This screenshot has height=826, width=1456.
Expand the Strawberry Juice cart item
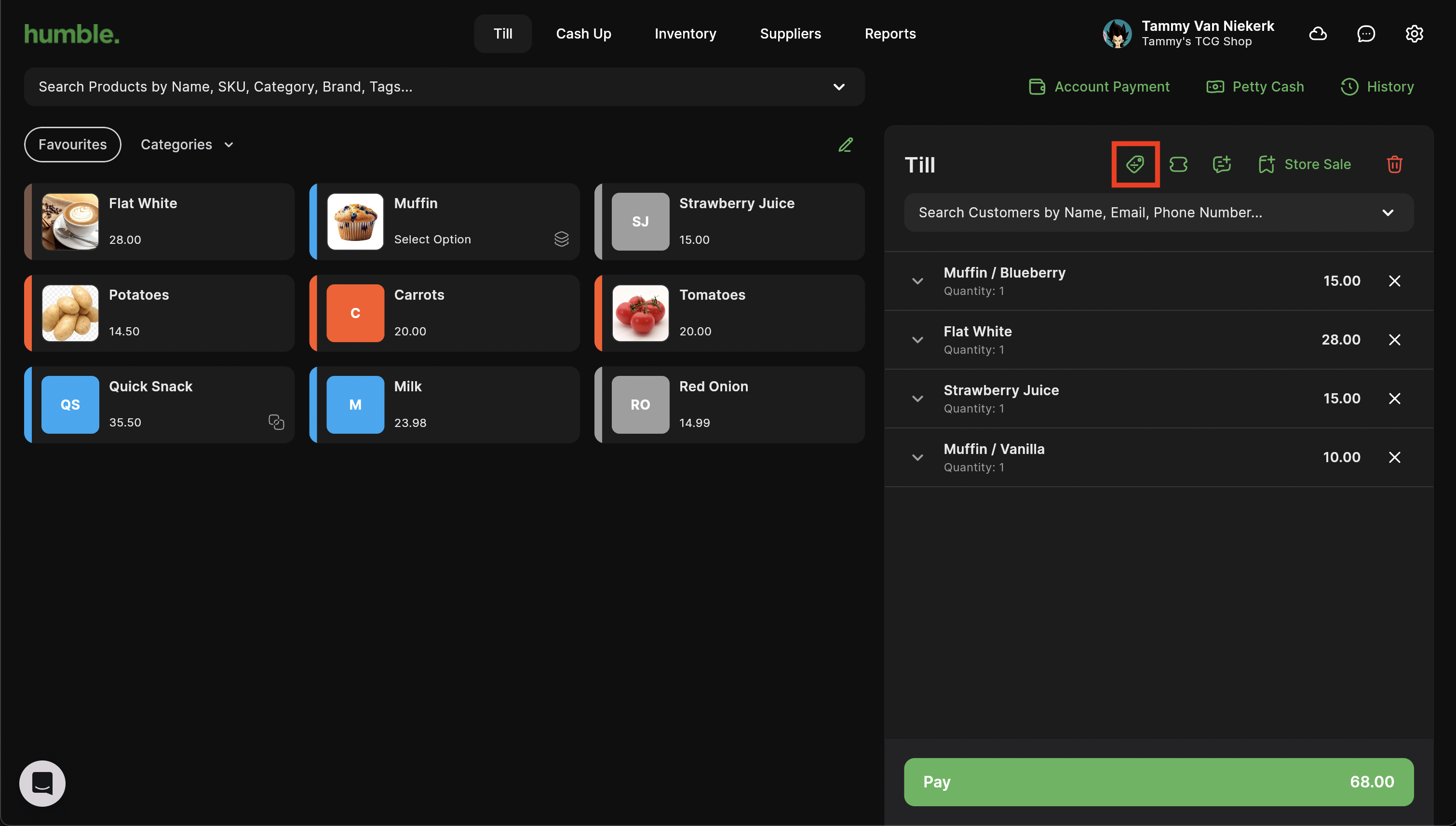[917, 399]
